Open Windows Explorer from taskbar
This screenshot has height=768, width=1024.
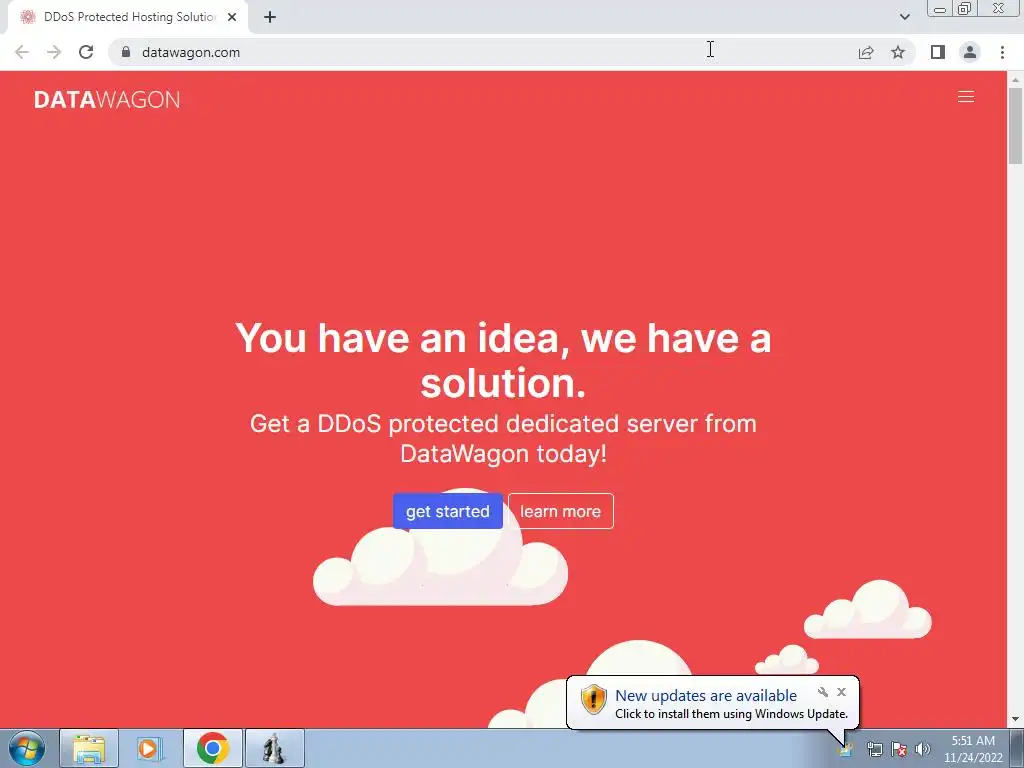click(89, 748)
